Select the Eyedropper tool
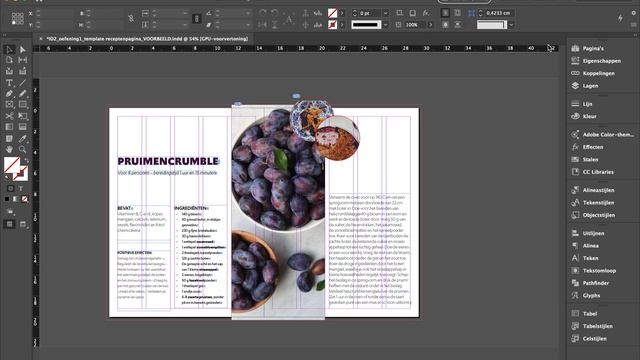The height and width of the screenshot is (360, 640). tap(23, 138)
